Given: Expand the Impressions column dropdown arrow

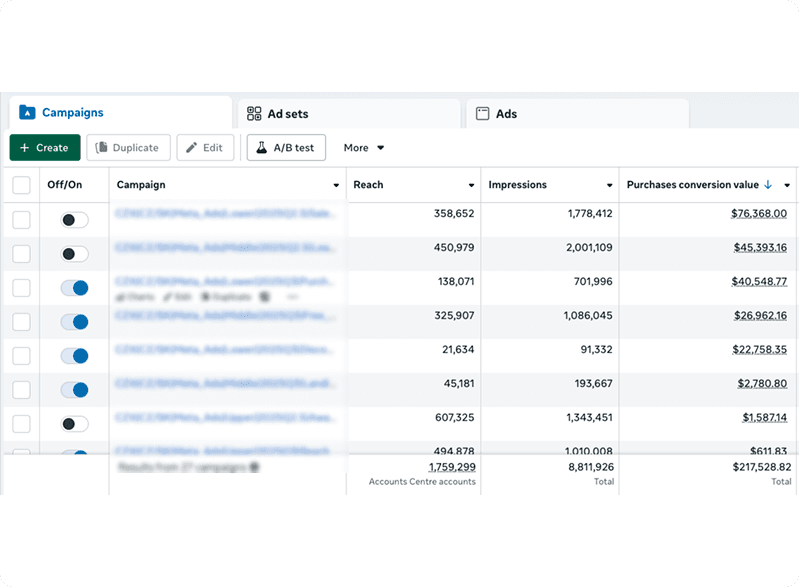Looking at the screenshot, I should click(x=609, y=186).
